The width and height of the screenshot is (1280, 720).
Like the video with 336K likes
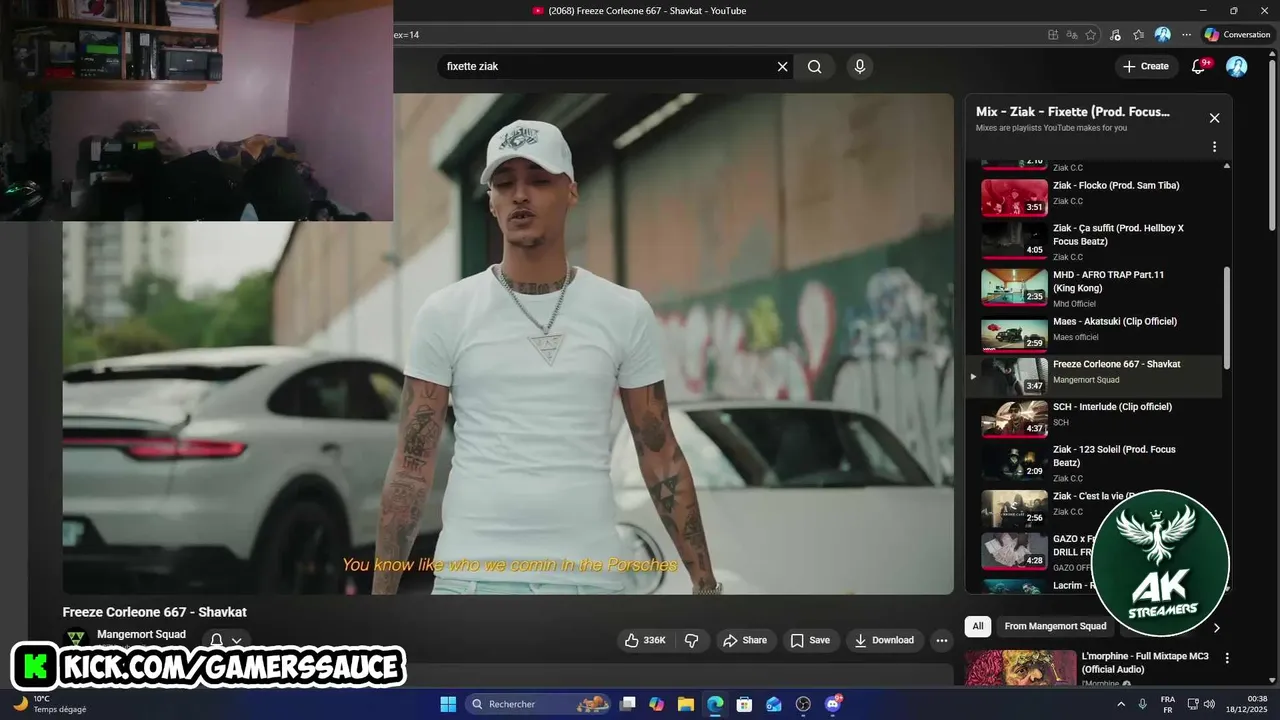pos(645,640)
